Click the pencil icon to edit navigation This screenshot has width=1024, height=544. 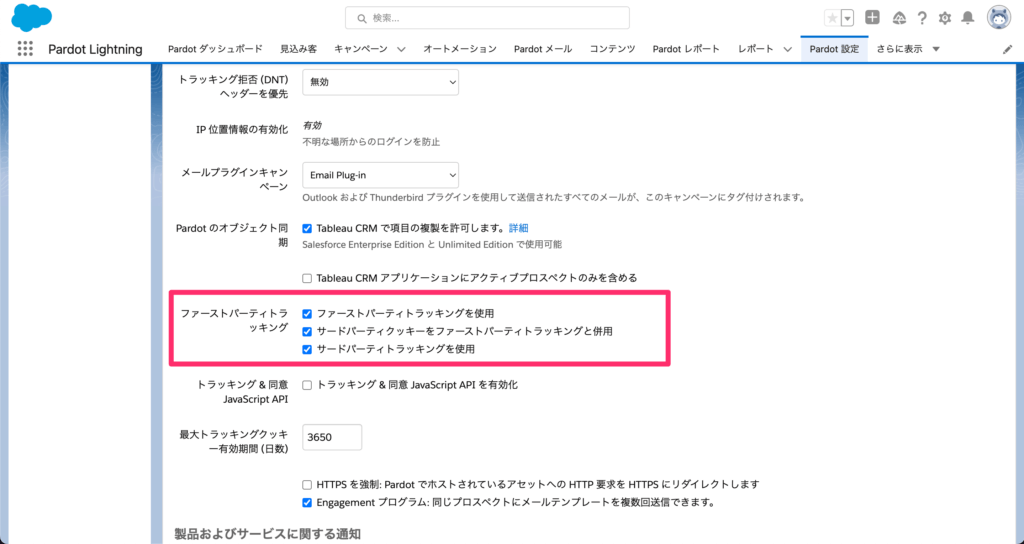click(1008, 50)
